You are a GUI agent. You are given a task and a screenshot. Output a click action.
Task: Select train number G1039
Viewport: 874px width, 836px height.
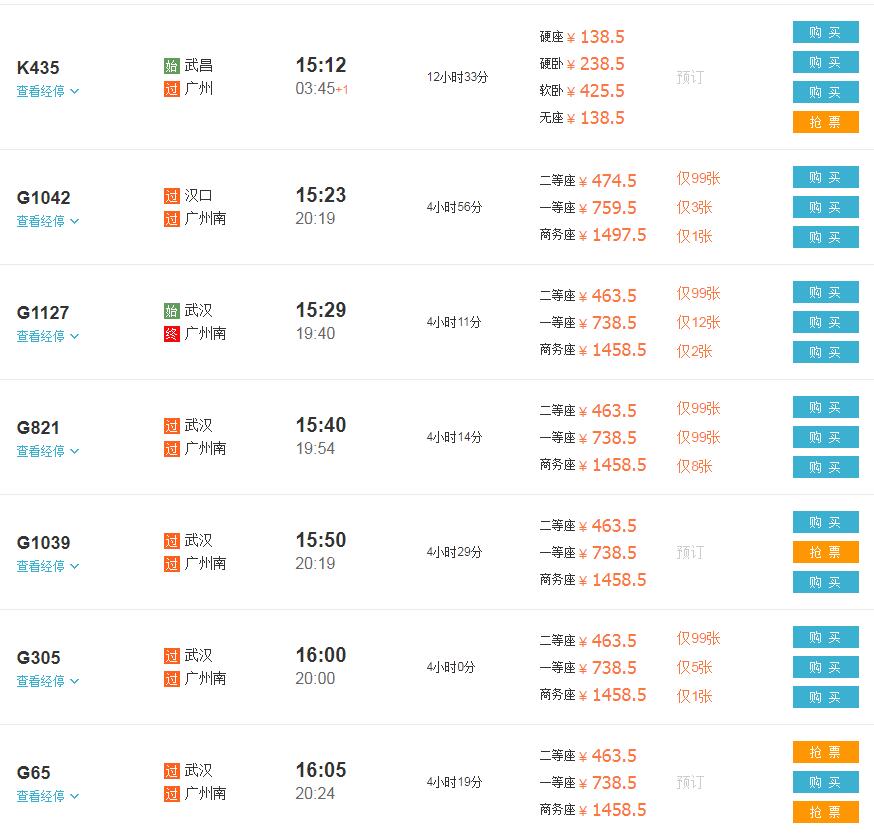click(43, 543)
